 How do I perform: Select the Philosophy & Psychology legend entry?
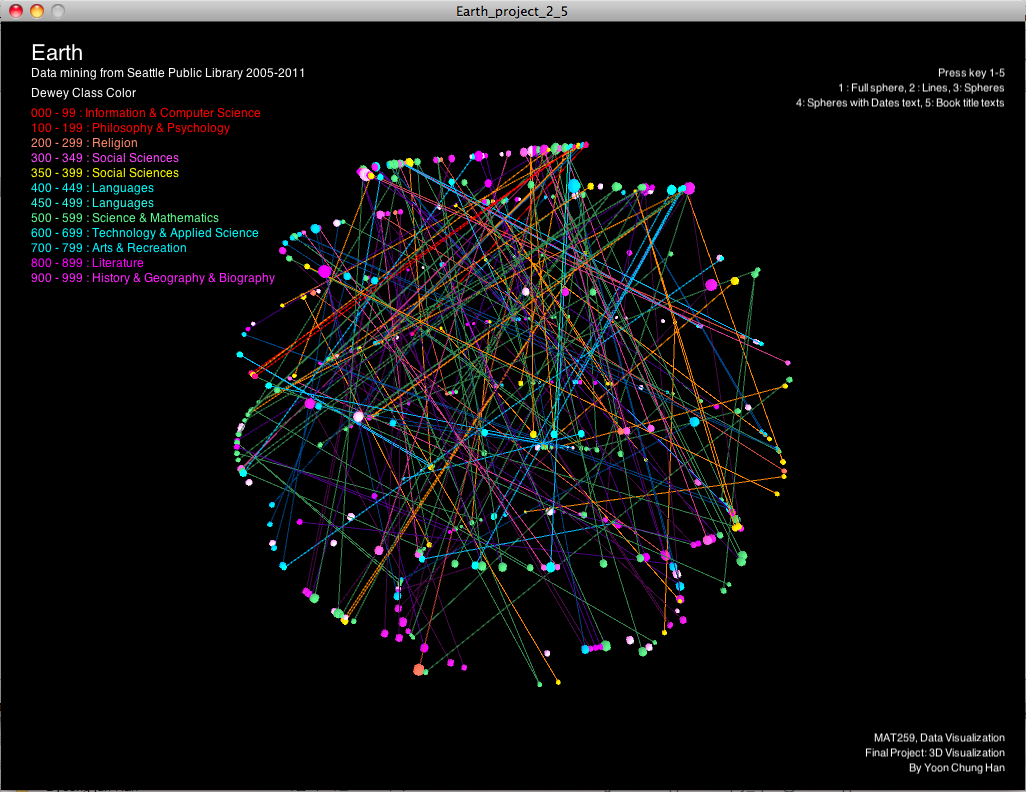[131, 128]
